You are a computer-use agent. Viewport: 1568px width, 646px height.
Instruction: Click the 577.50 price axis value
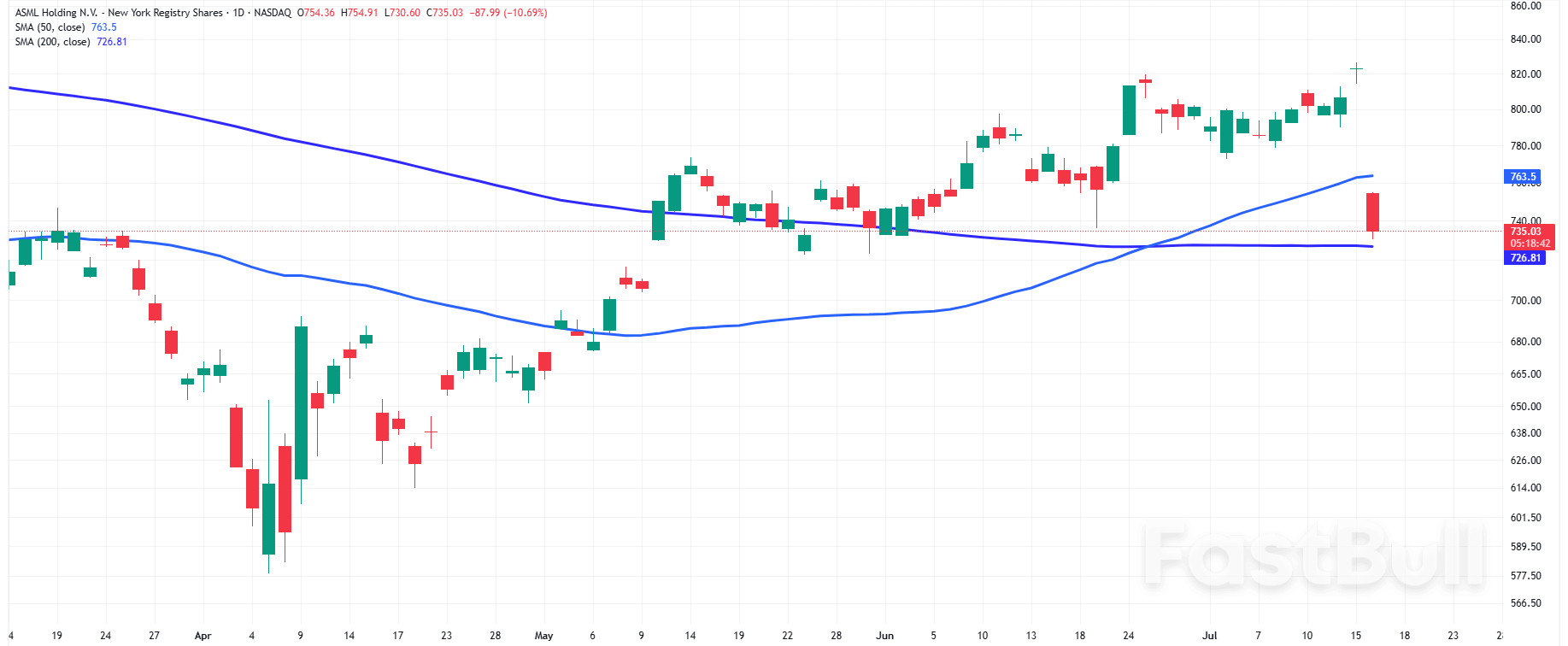pos(1525,576)
